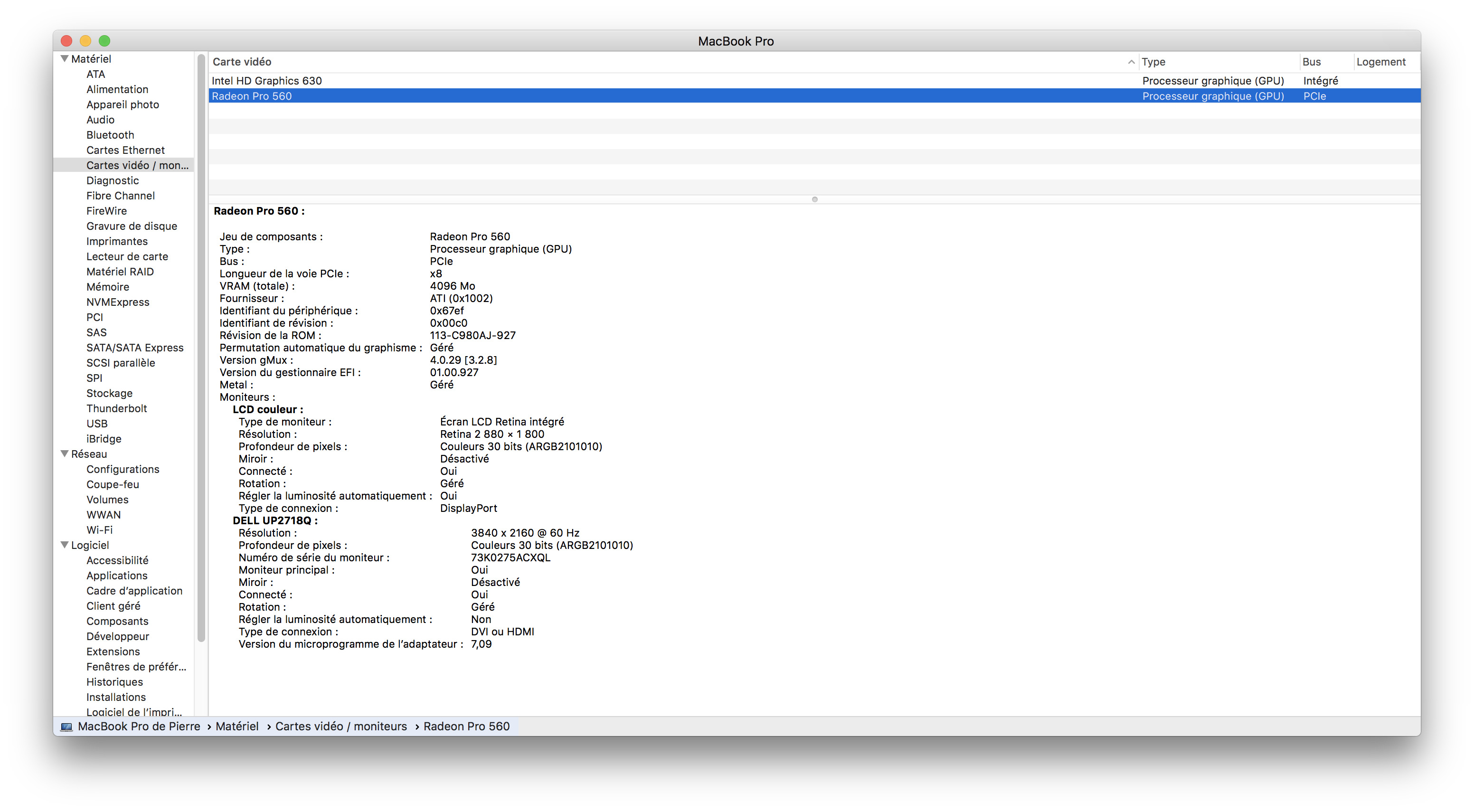This screenshot has width=1474, height=812.
Task: Select Client géré in the sidebar
Action: [x=113, y=605]
